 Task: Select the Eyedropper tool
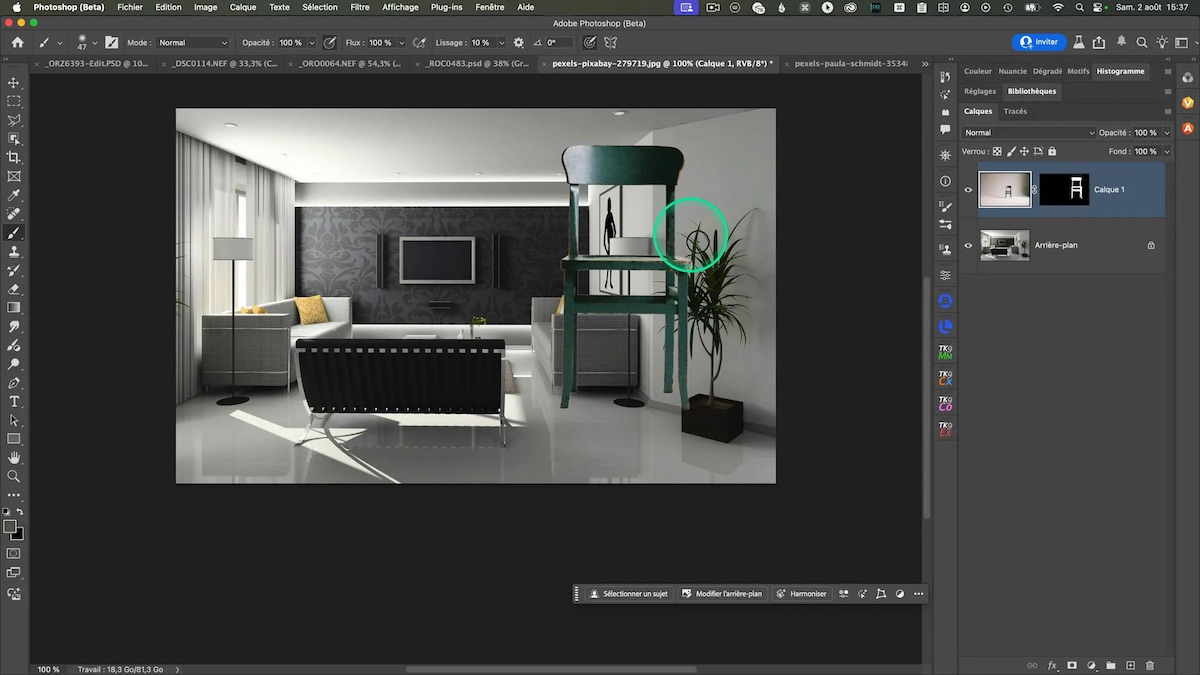click(14, 195)
